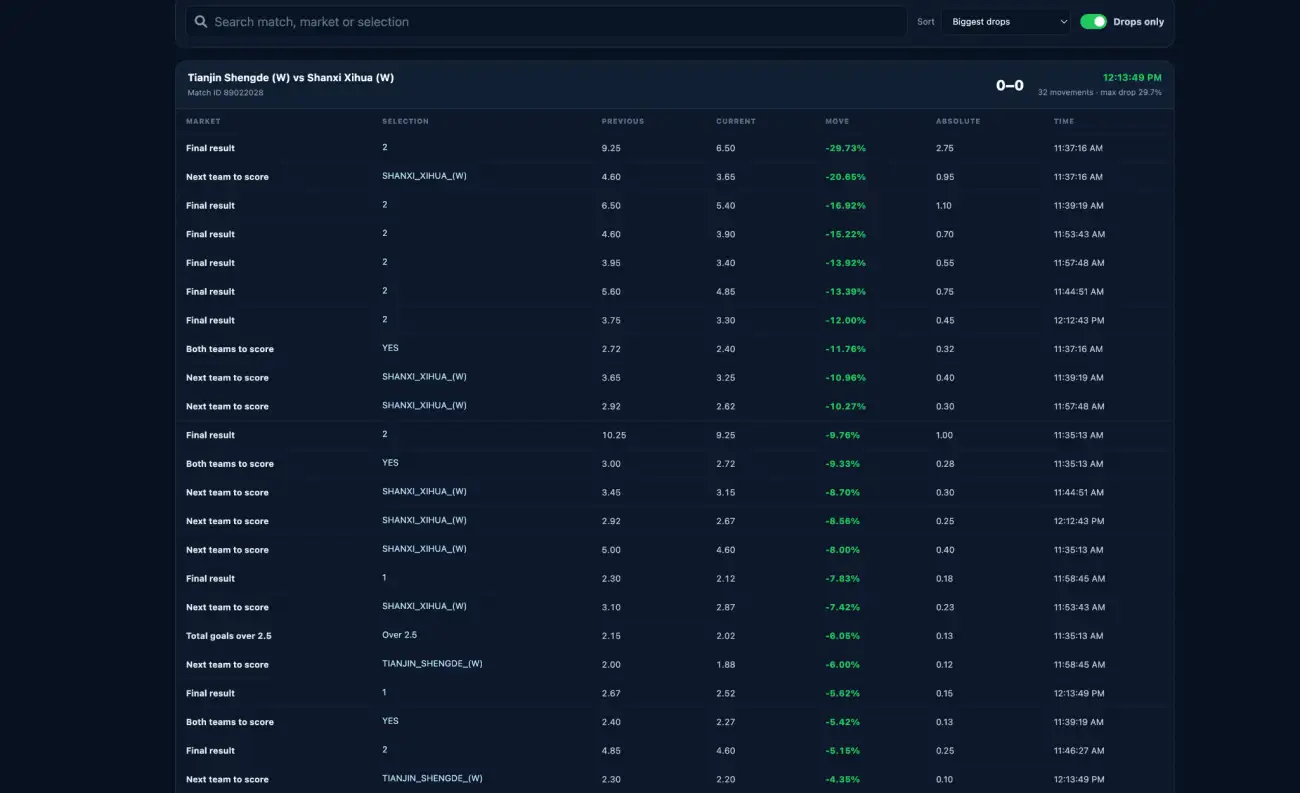This screenshot has width=1300, height=793.
Task: Click the current odds value 2.12
Action: [x=725, y=578]
